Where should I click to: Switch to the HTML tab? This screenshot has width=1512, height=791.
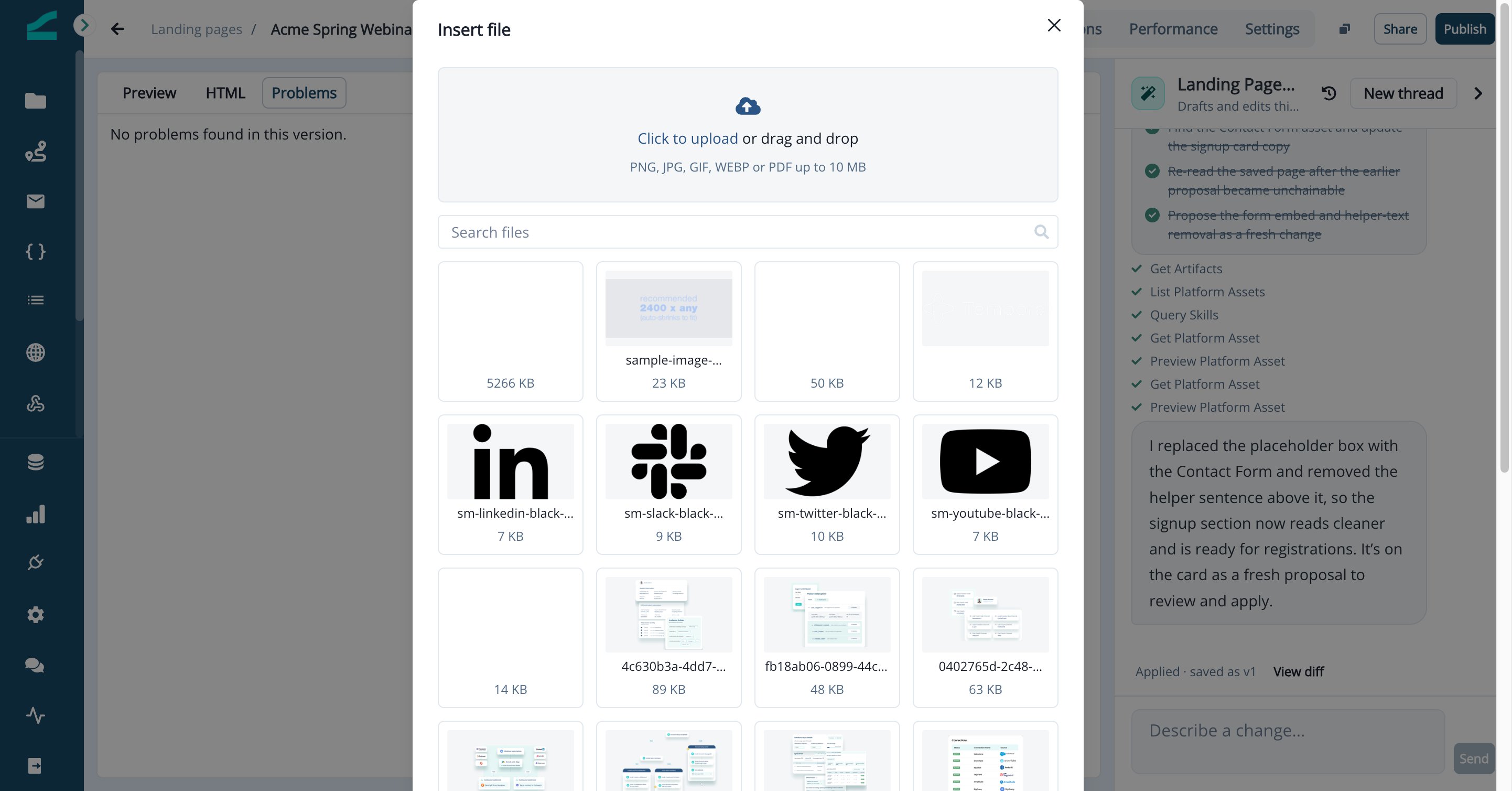pos(225,93)
